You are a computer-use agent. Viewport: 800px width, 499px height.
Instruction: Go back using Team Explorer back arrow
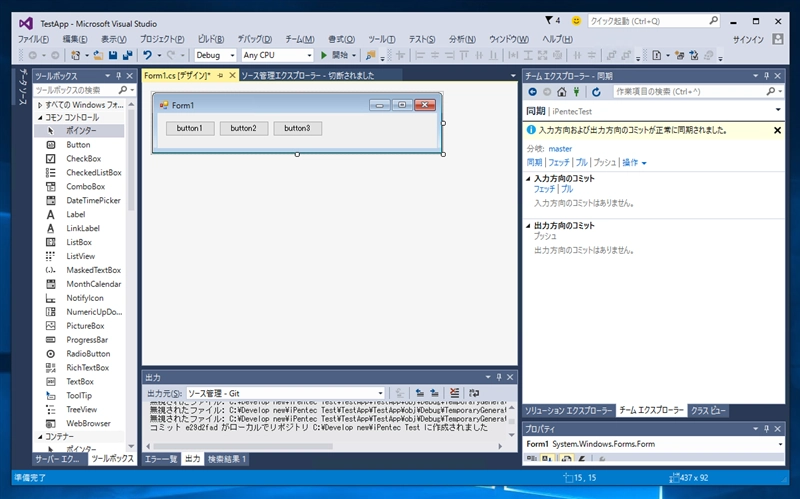(533, 92)
